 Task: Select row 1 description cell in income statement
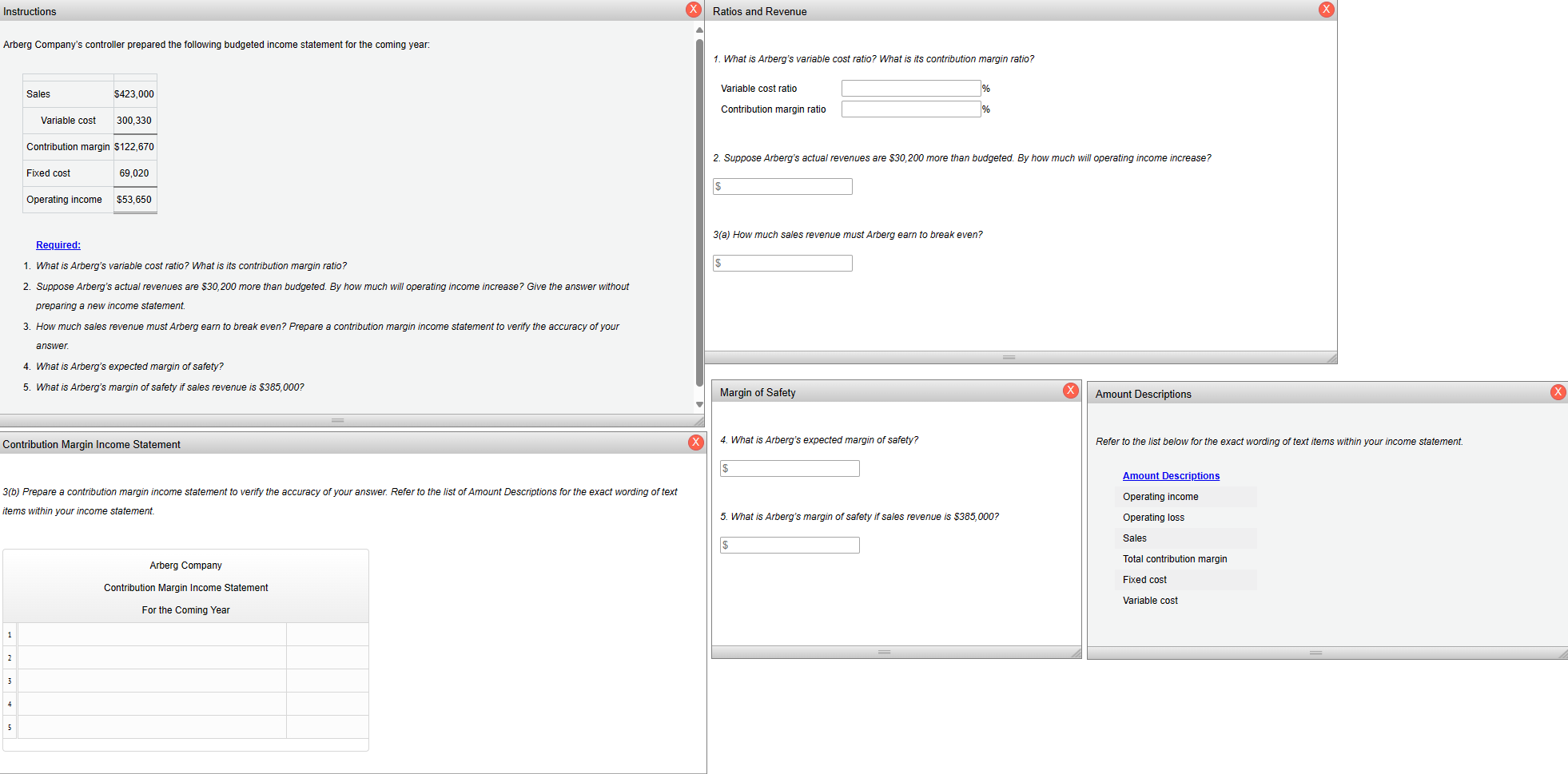(152, 635)
